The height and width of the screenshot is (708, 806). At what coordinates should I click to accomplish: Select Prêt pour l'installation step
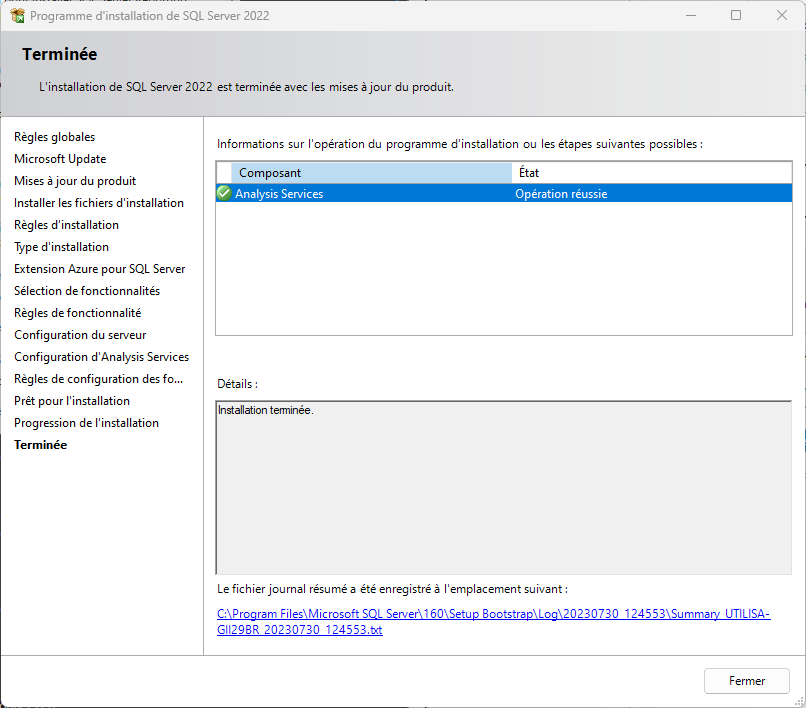point(72,401)
